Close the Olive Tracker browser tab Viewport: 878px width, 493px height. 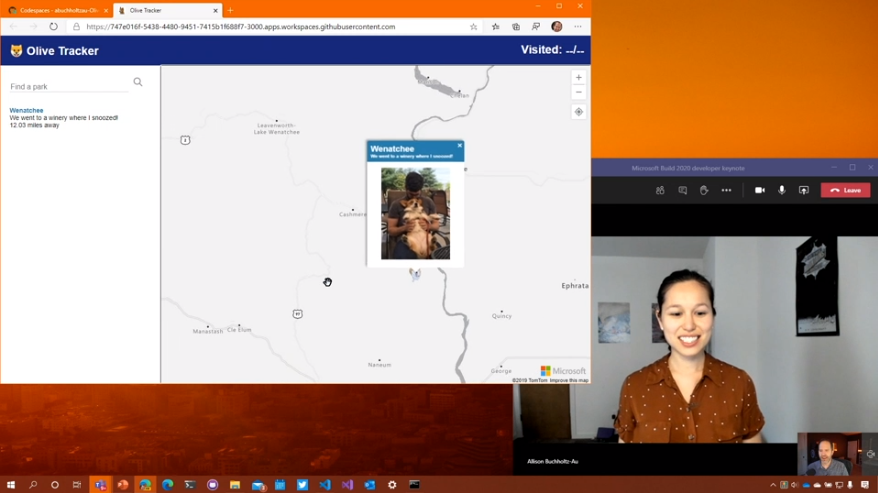click(x=215, y=11)
